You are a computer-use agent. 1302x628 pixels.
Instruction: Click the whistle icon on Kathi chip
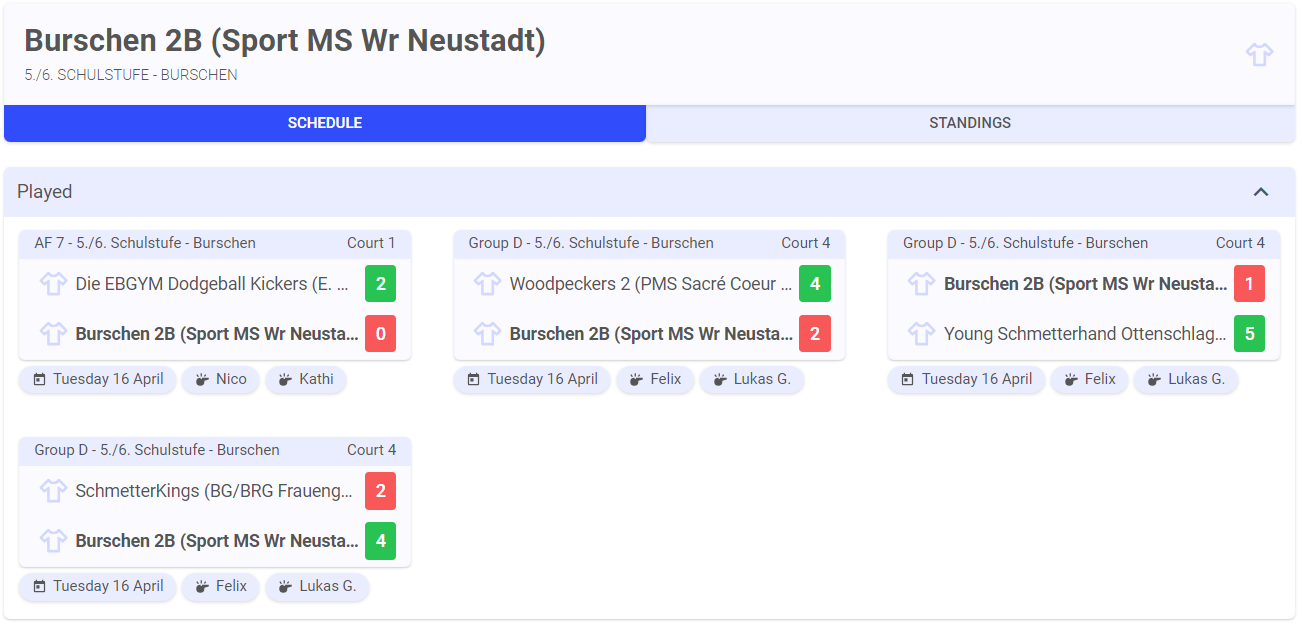coord(286,380)
